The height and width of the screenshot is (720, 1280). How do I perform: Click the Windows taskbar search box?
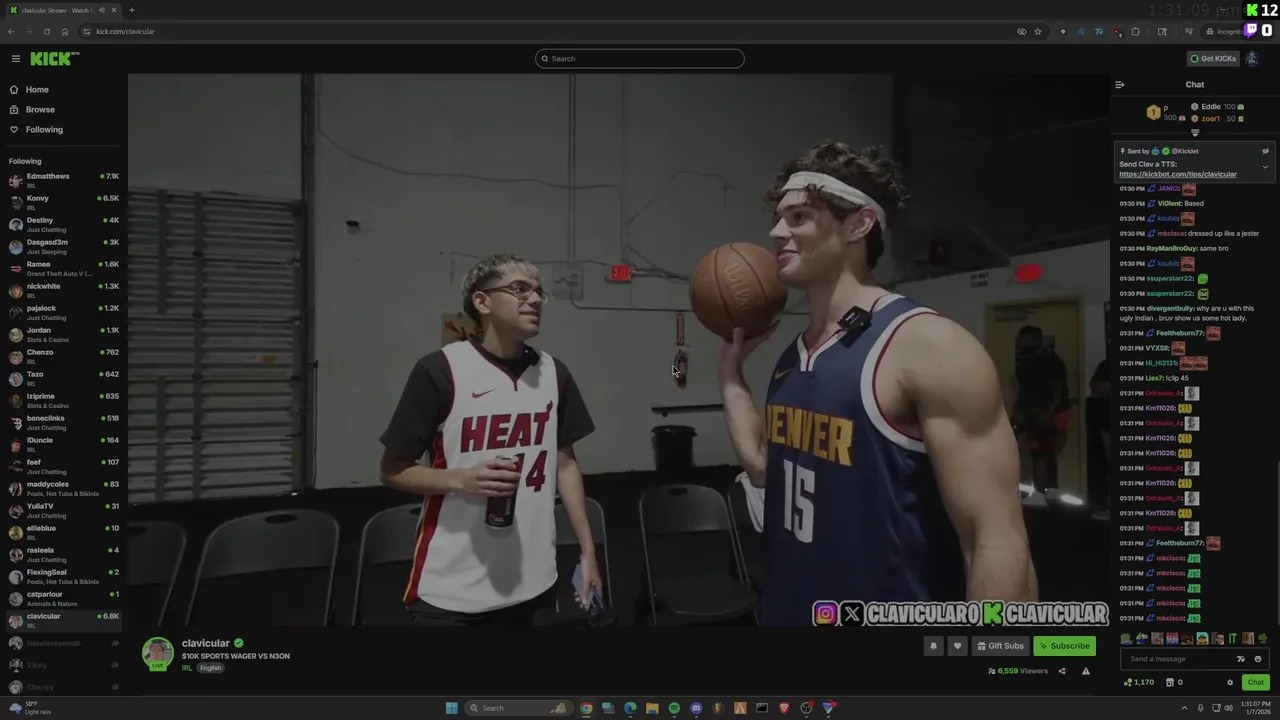pos(517,708)
